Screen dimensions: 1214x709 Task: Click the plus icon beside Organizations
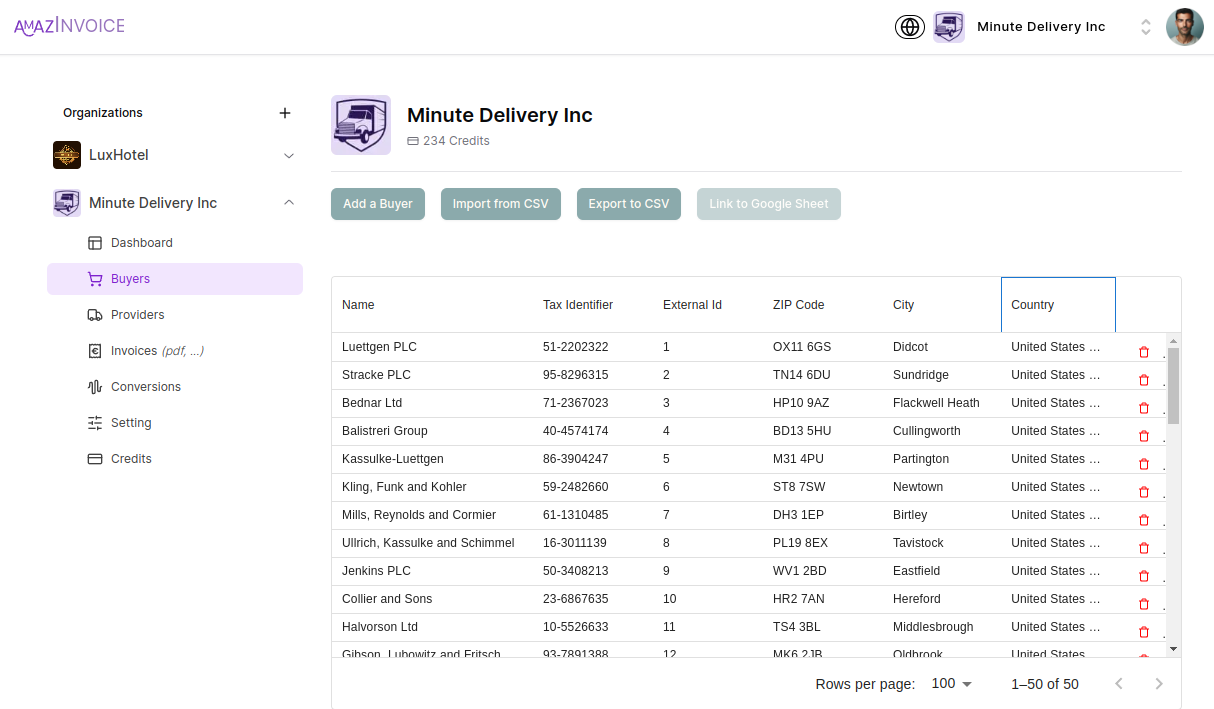(x=285, y=113)
